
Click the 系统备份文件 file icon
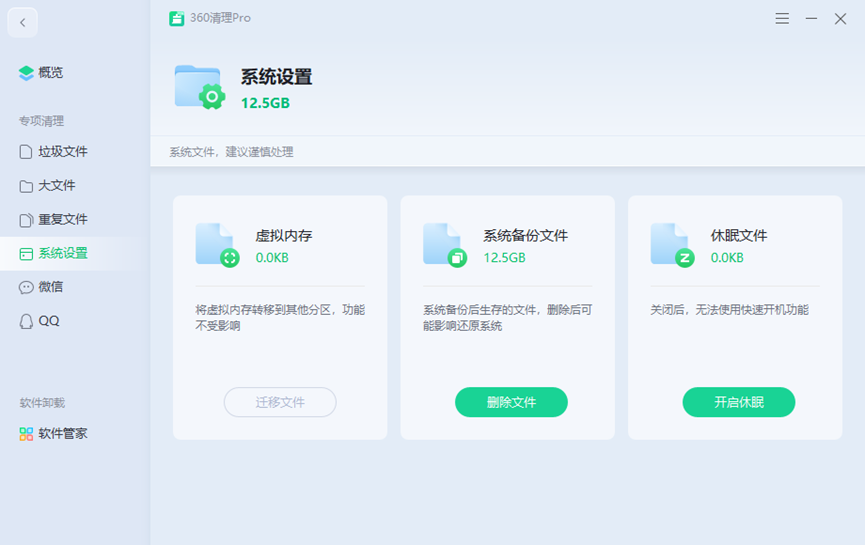coord(445,245)
